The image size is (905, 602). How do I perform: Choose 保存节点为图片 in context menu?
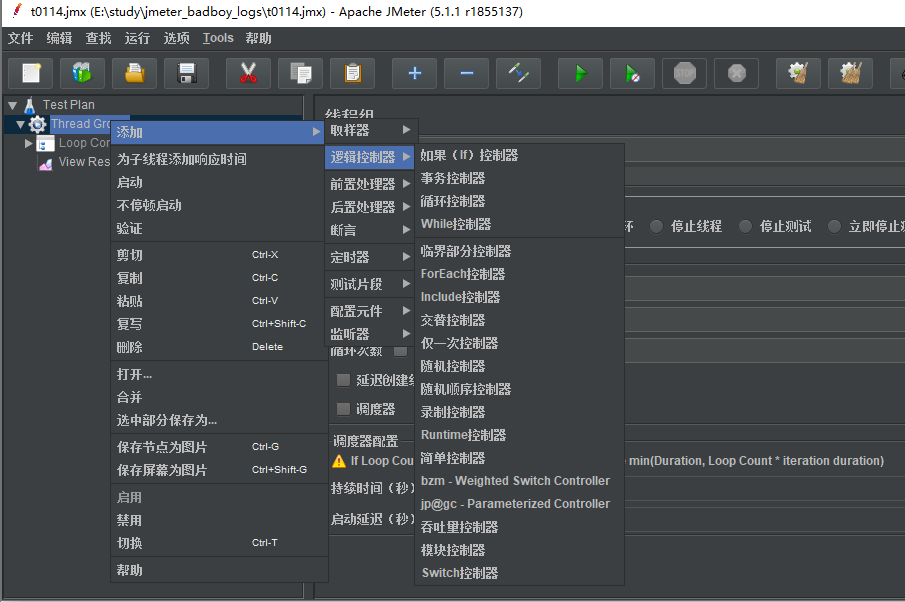pos(219,447)
